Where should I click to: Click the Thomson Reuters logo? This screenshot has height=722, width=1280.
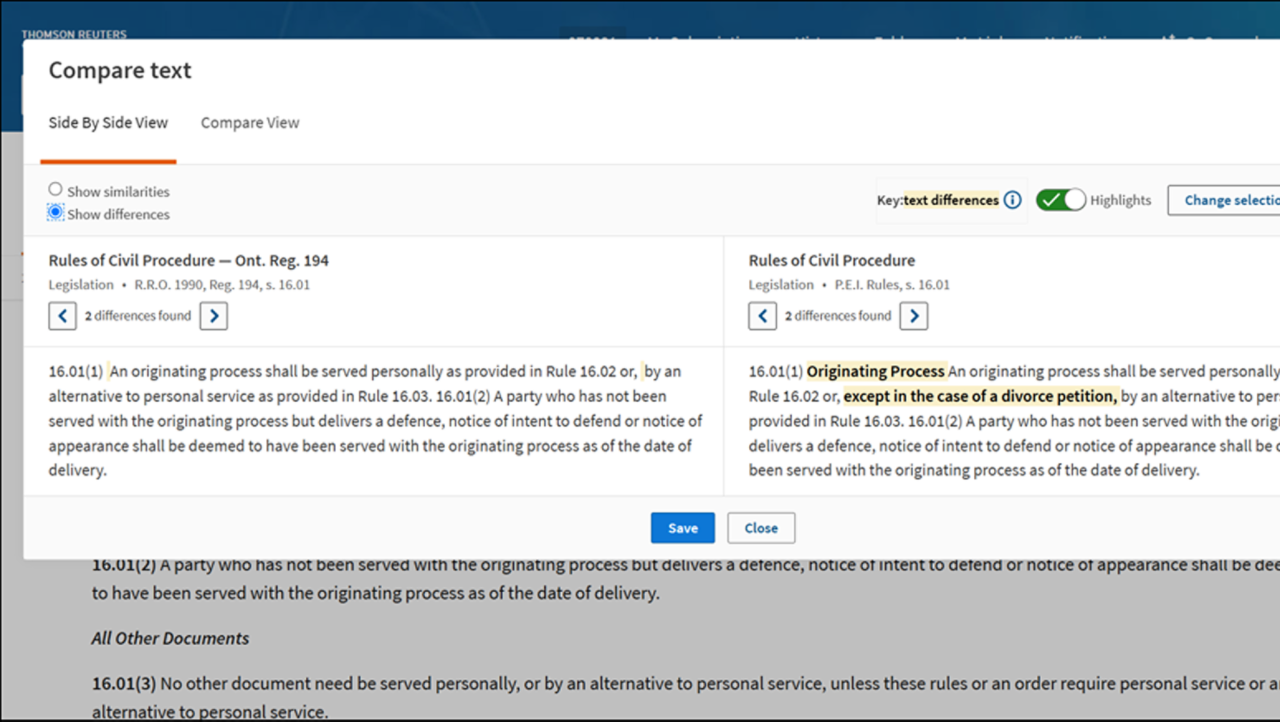[74, 34]
